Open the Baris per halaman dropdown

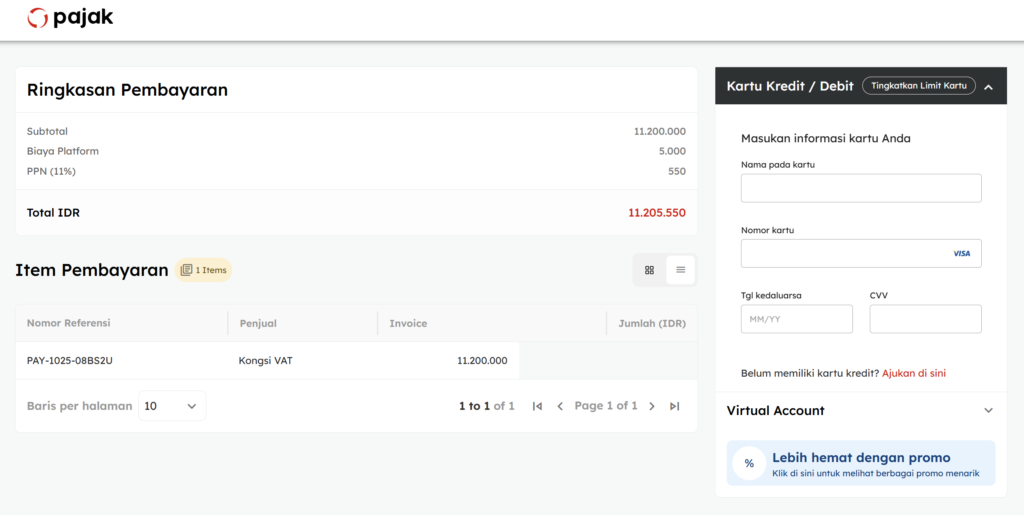(x=172, y=406)
